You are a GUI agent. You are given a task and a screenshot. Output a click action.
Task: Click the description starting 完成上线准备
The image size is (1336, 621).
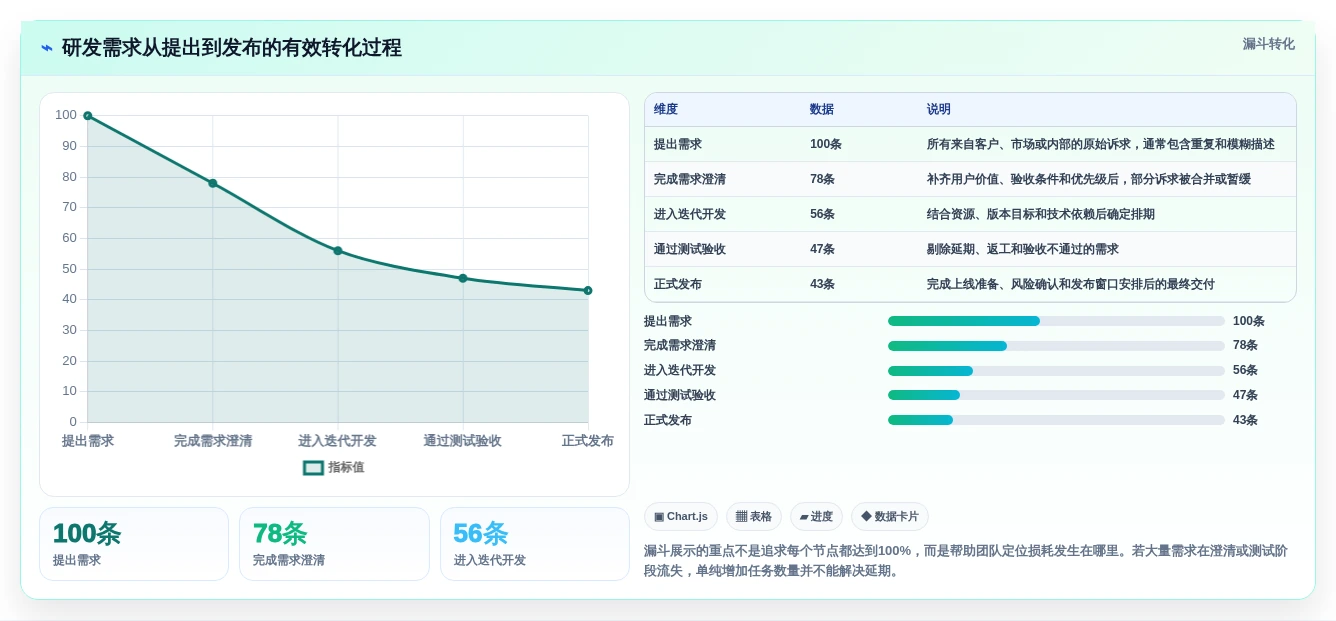coord(1071,284)
